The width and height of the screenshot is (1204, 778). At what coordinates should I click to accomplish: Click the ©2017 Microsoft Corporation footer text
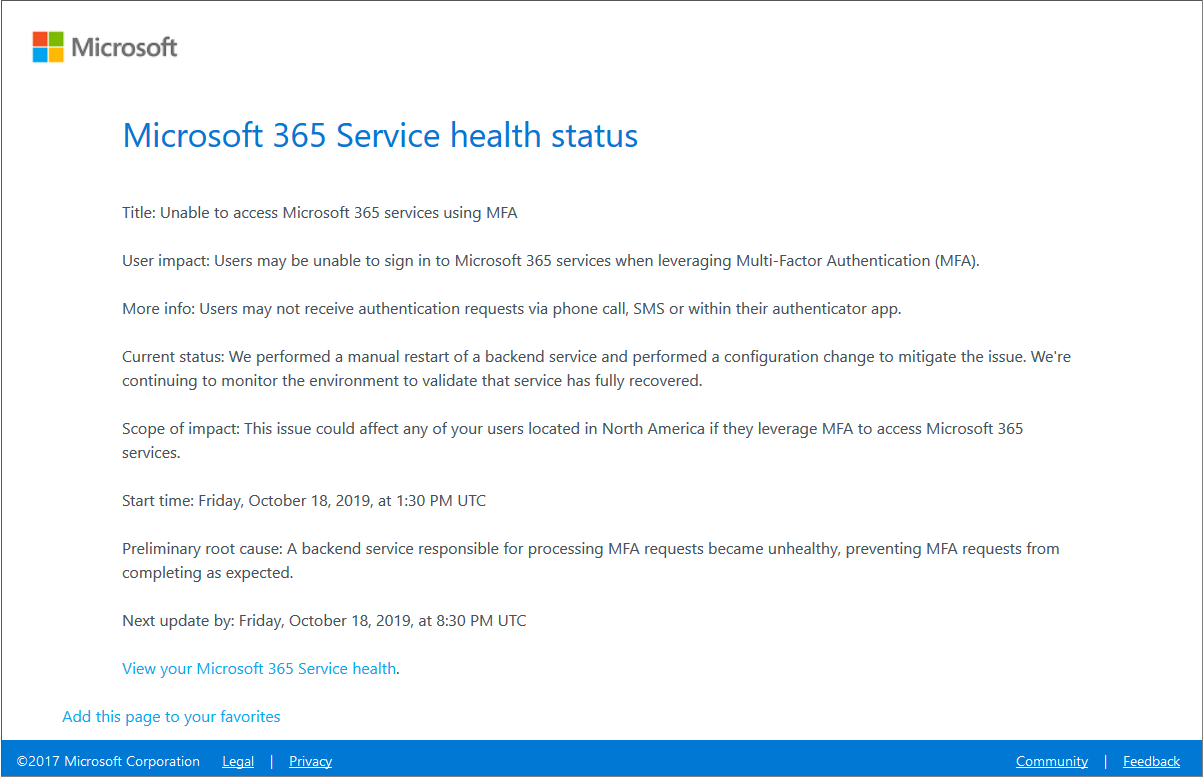click(108, 761)
